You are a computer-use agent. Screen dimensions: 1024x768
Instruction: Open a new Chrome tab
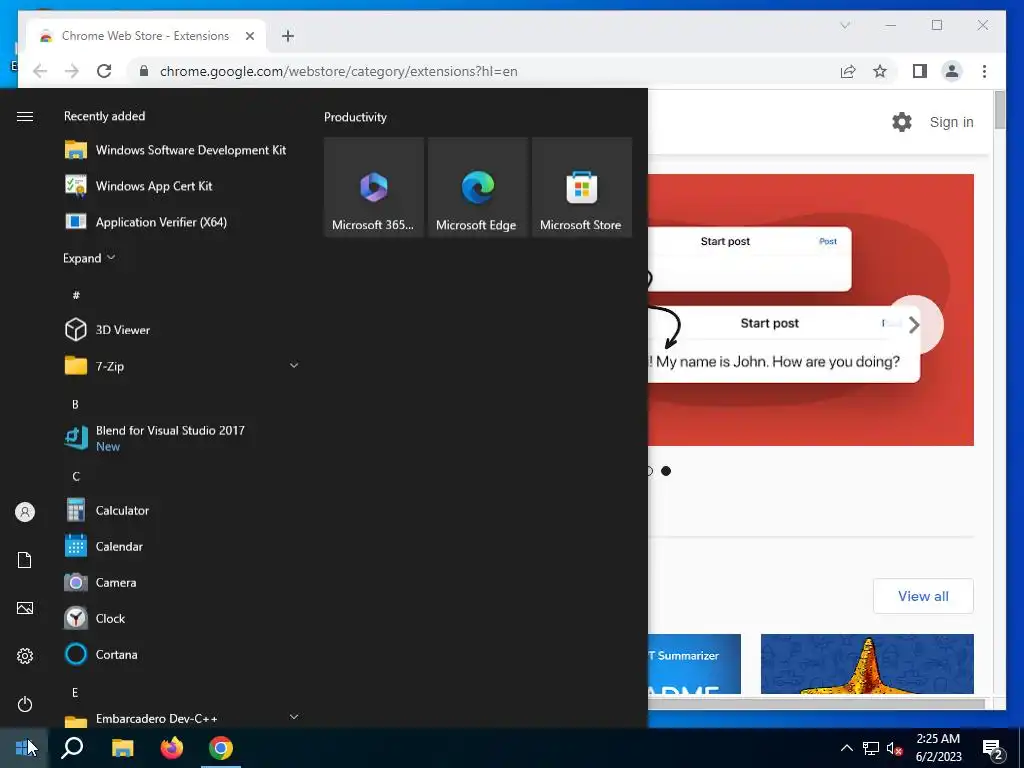(288, 36)
